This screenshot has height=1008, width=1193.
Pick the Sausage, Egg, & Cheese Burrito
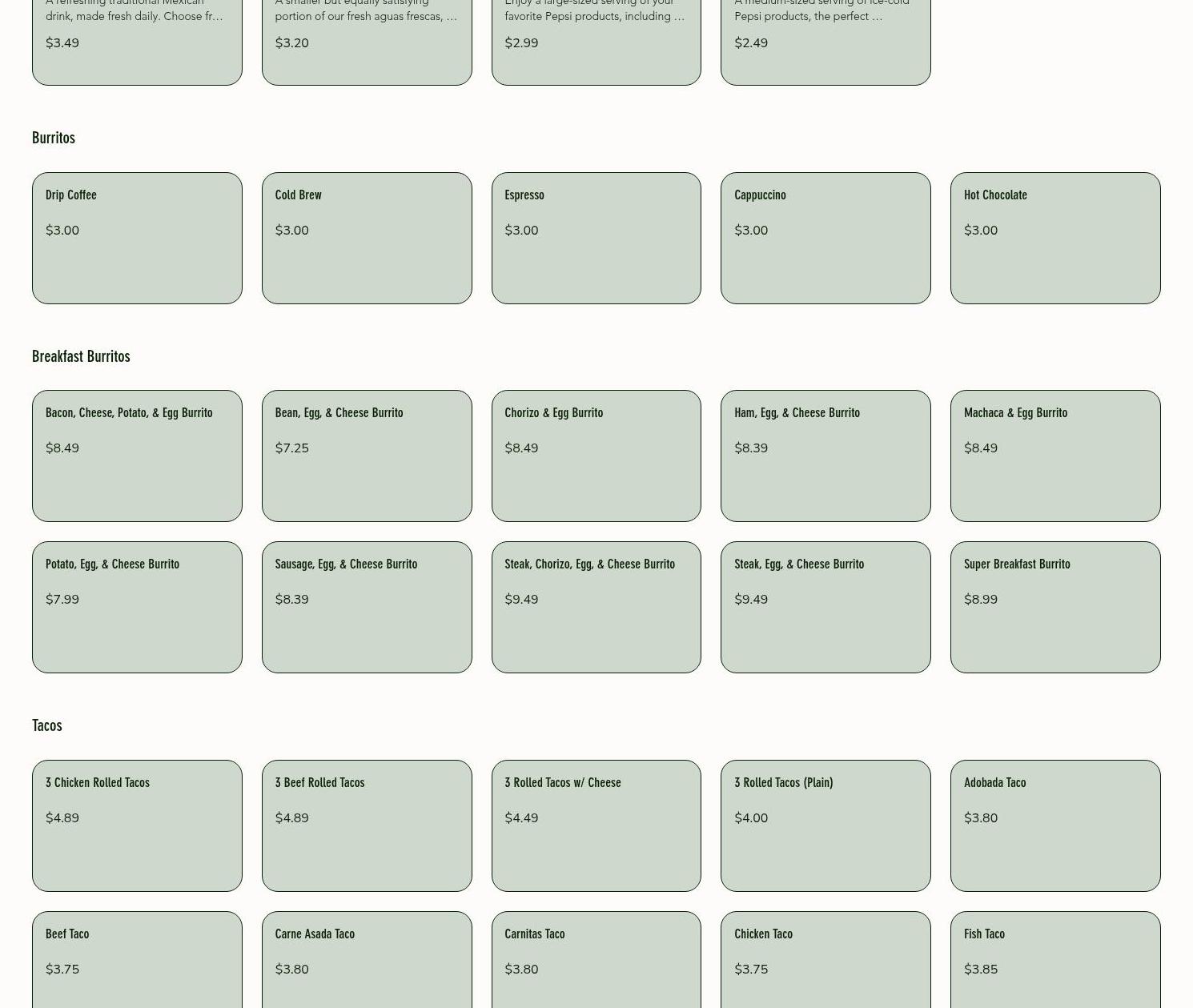[367, 607]
